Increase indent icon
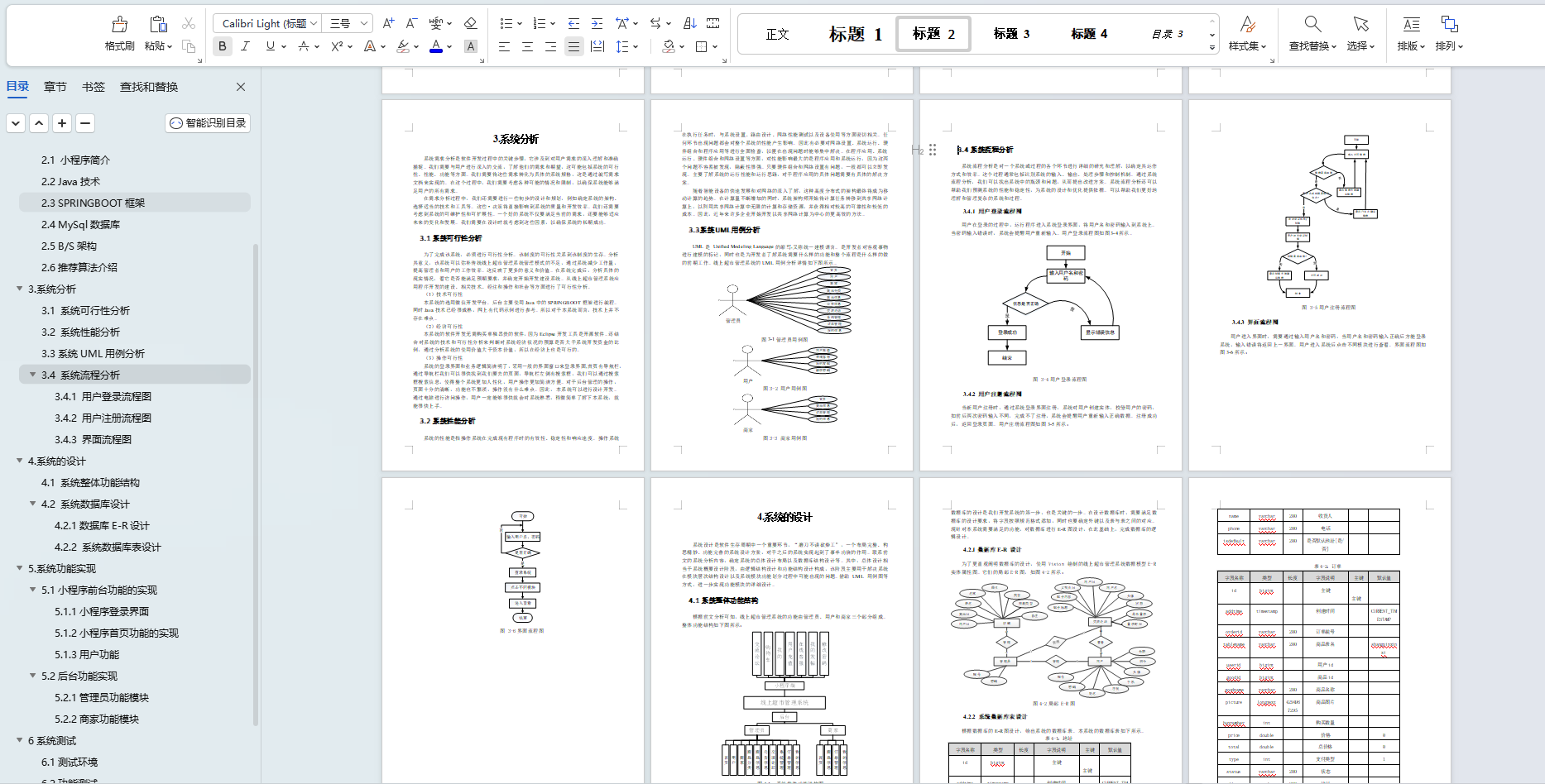The width and height of the screenshot is (1545, 784). click(x=597, y=23)
